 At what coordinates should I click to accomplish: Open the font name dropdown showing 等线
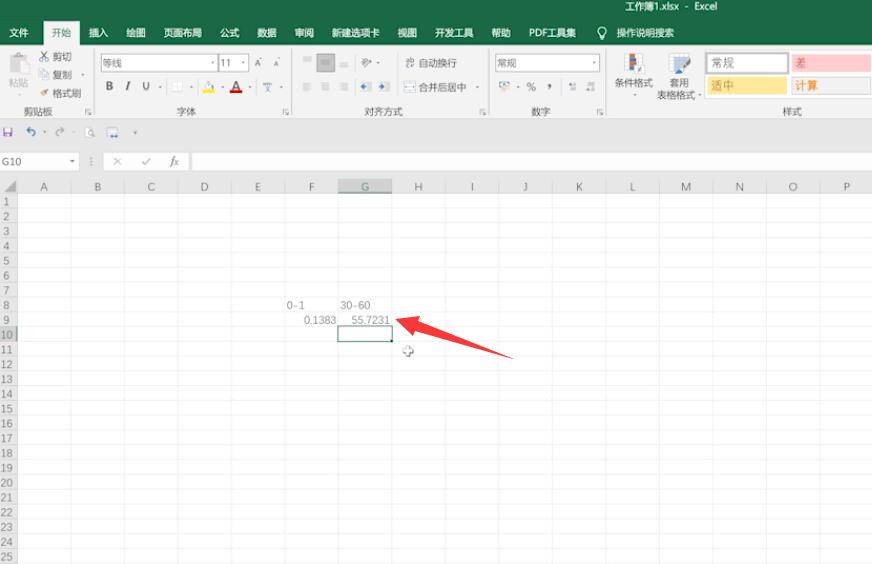pyautogui.click(x=212, y=63)
